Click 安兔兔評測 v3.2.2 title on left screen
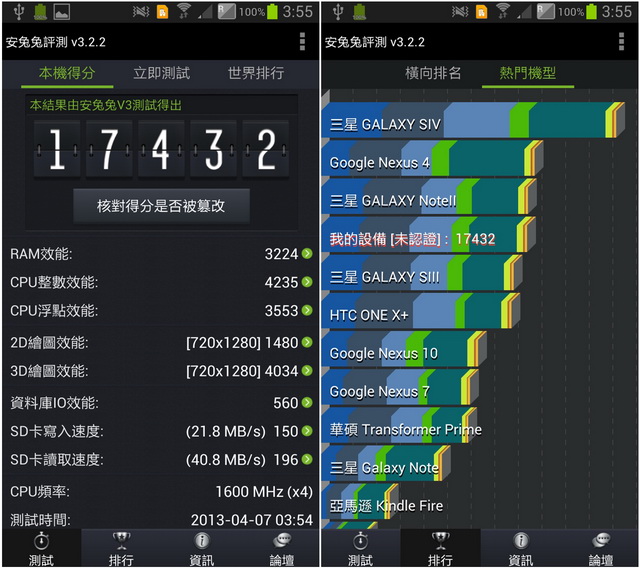640x569 pixels. tap(56, 42)
